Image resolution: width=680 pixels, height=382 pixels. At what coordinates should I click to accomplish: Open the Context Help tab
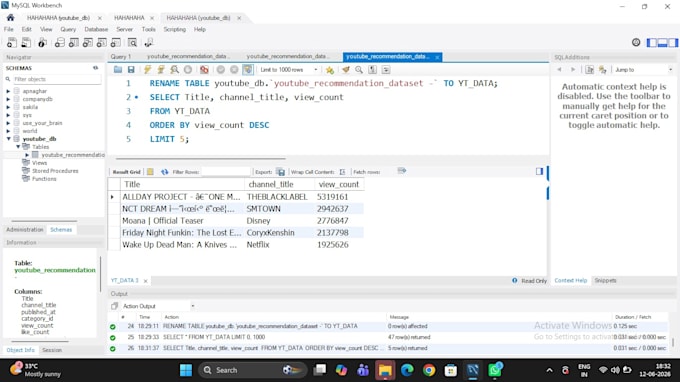[x=570, y=281]
